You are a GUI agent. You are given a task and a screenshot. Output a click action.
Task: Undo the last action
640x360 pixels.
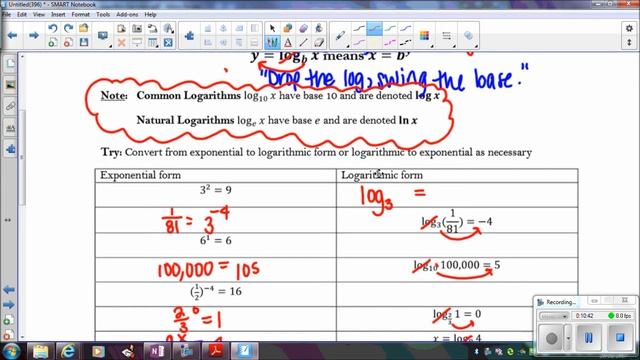(53, 28)
